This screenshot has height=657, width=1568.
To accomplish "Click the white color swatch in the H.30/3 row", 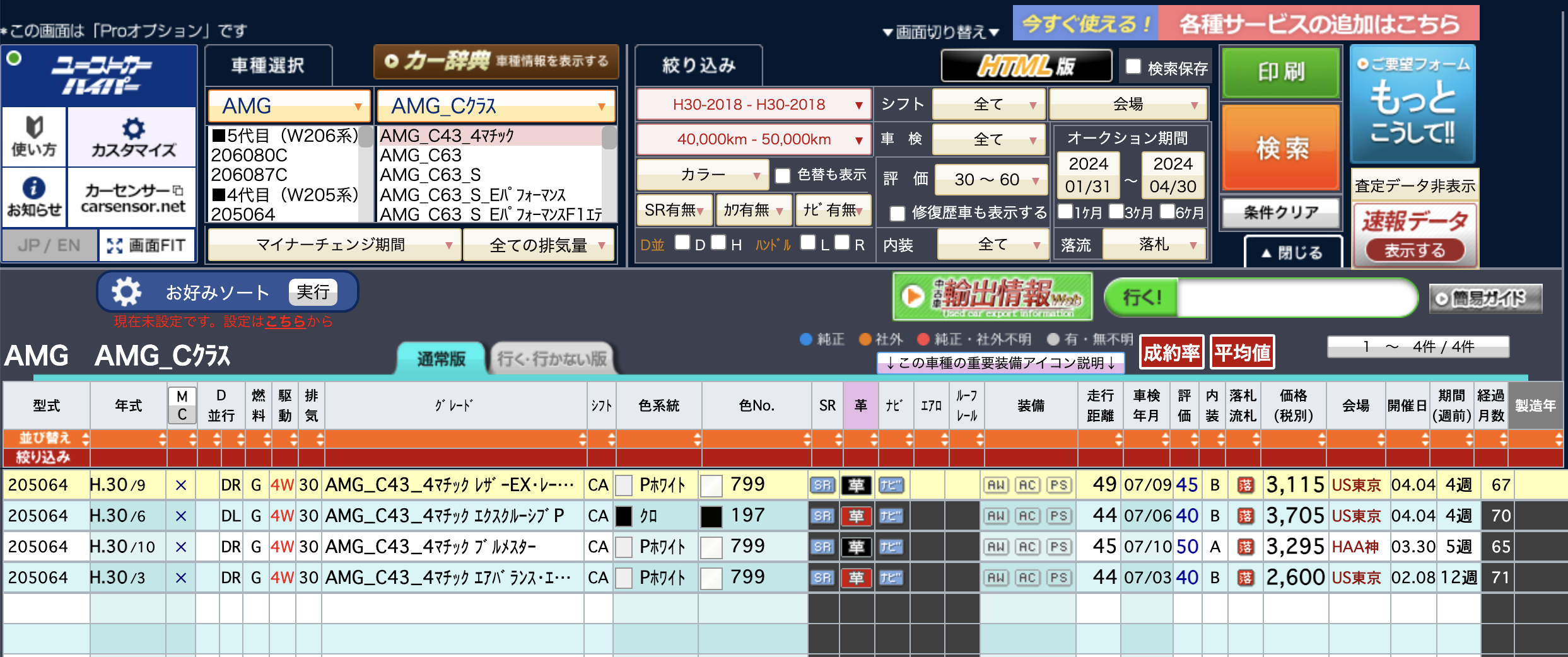I will point(624,578).
